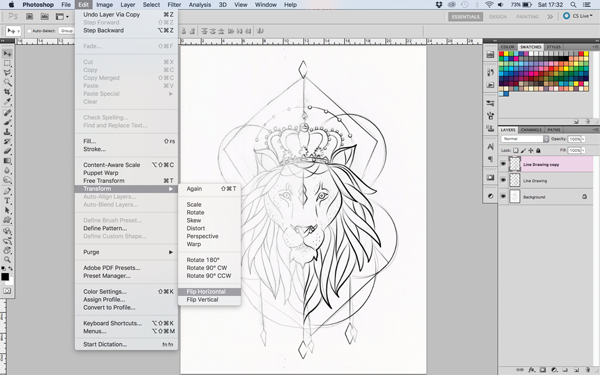The width and height of the screenshot is (600, 375).
Task: Launch Bridge from the application bar
Action: pos(29,16)
